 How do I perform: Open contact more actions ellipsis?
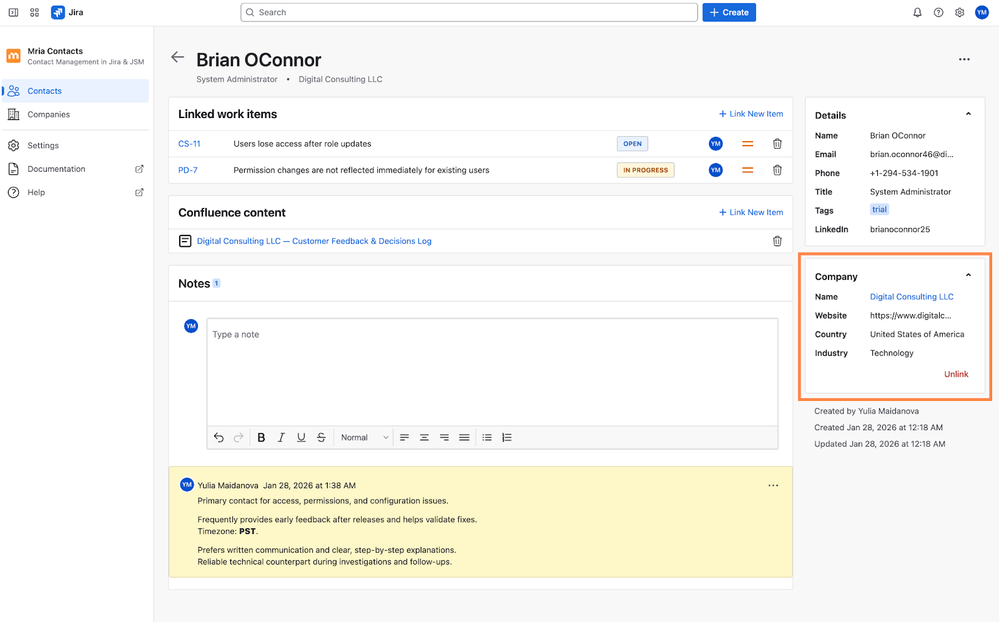(x=964, y=59)
